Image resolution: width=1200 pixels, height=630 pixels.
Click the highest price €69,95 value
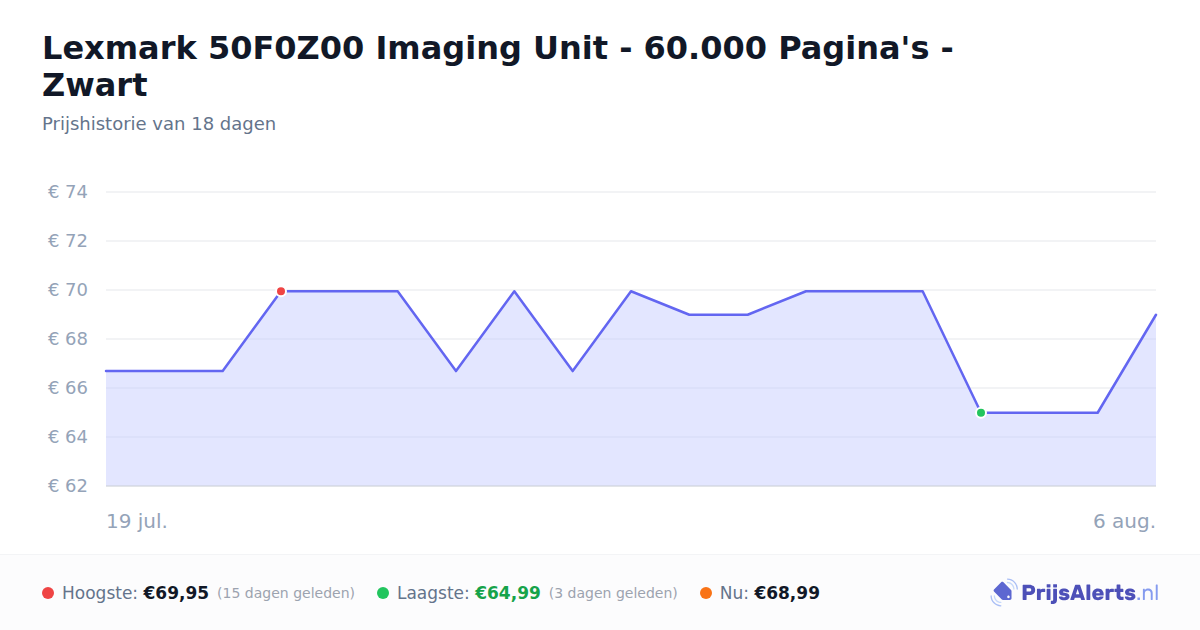[x=176, y=593]
